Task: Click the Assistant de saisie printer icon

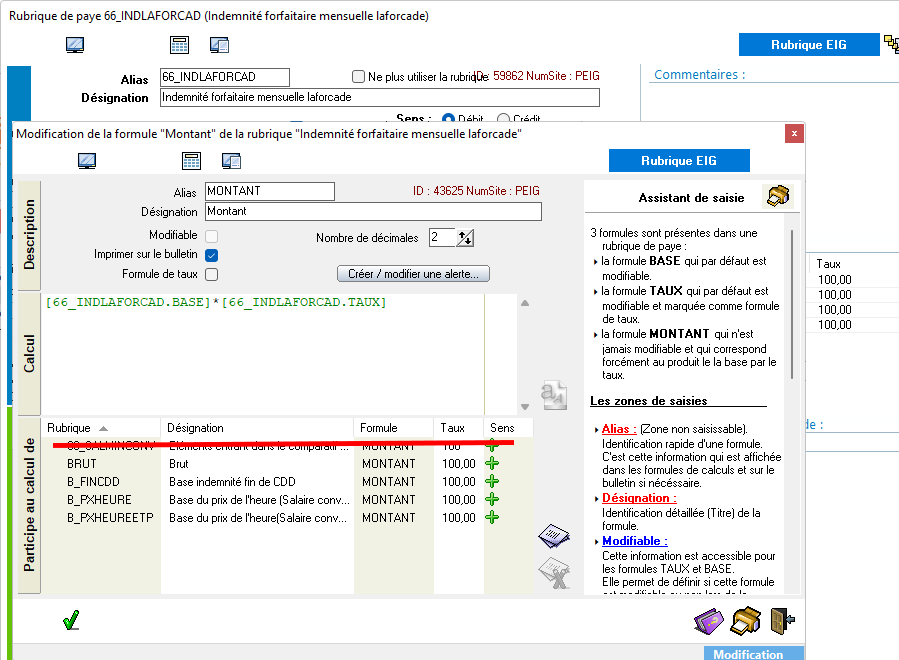Action: tap(777, 196)
